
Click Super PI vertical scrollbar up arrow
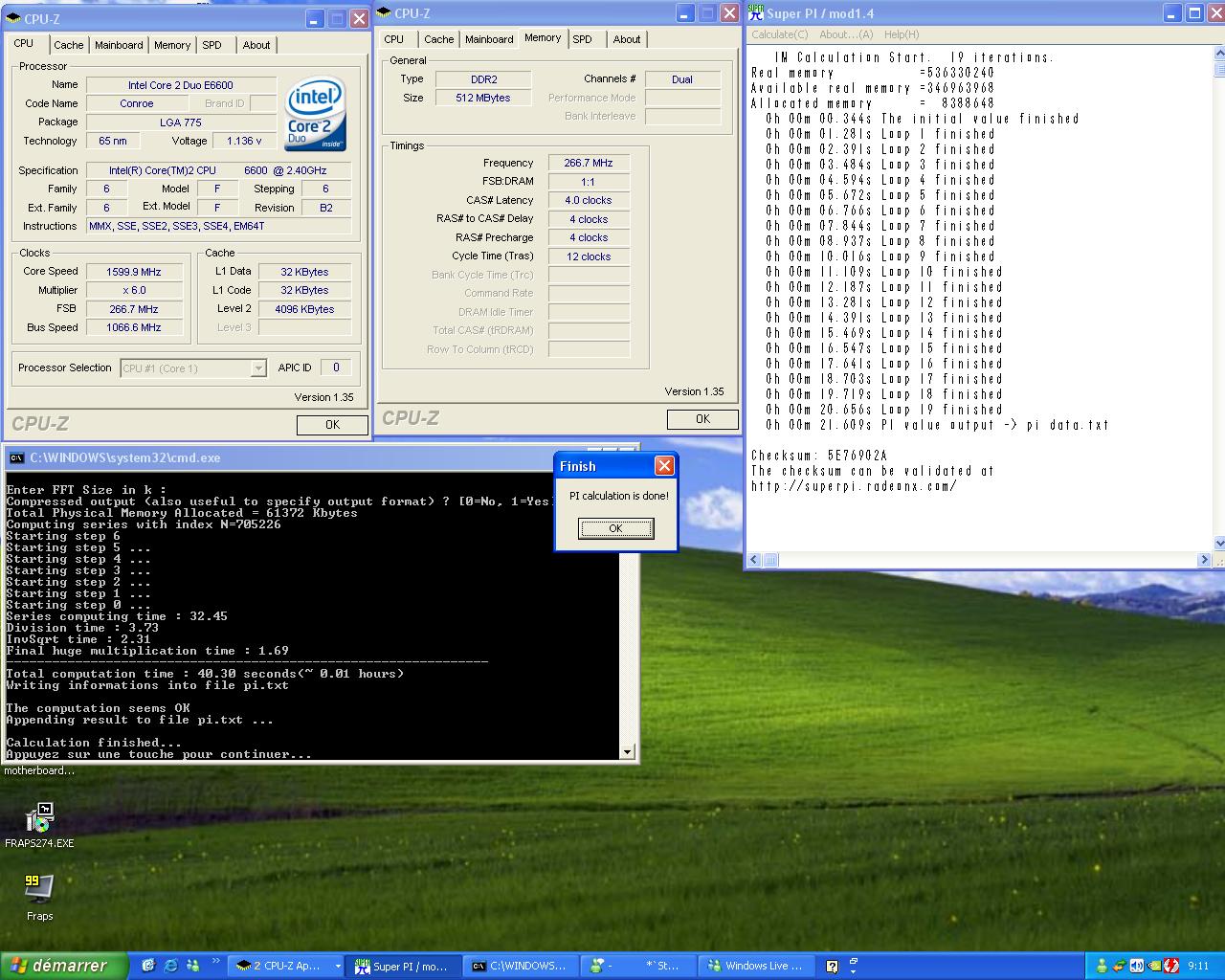coord(1219,53)
